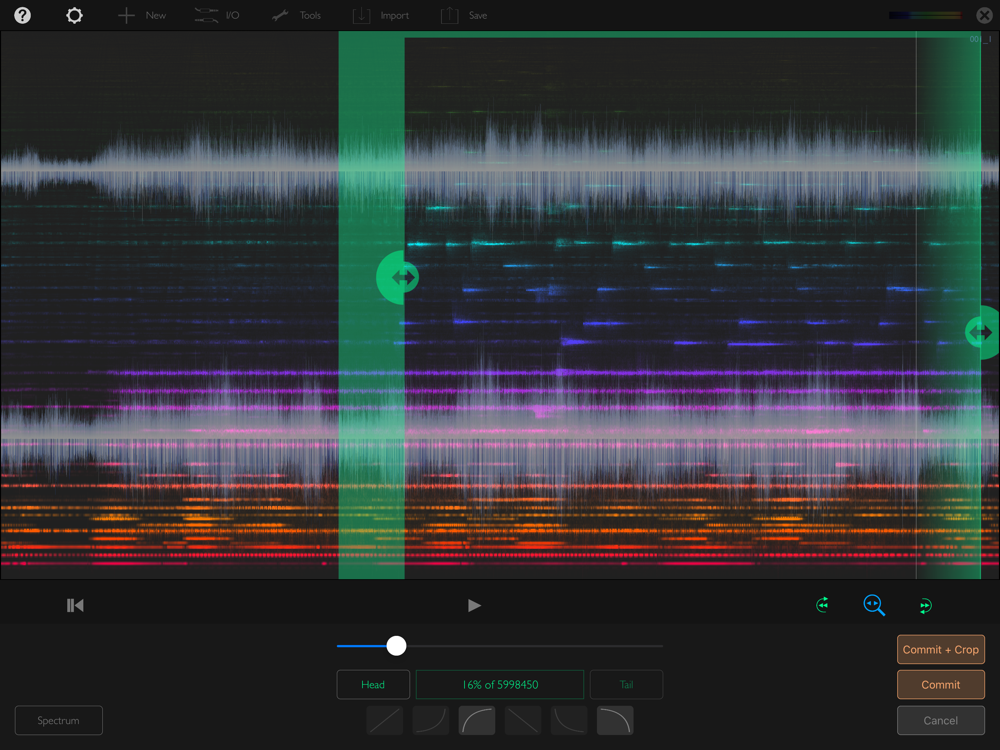Select the concave fade-out curve shape
The width and height of the screenshot is (1000, 750).
569,720
